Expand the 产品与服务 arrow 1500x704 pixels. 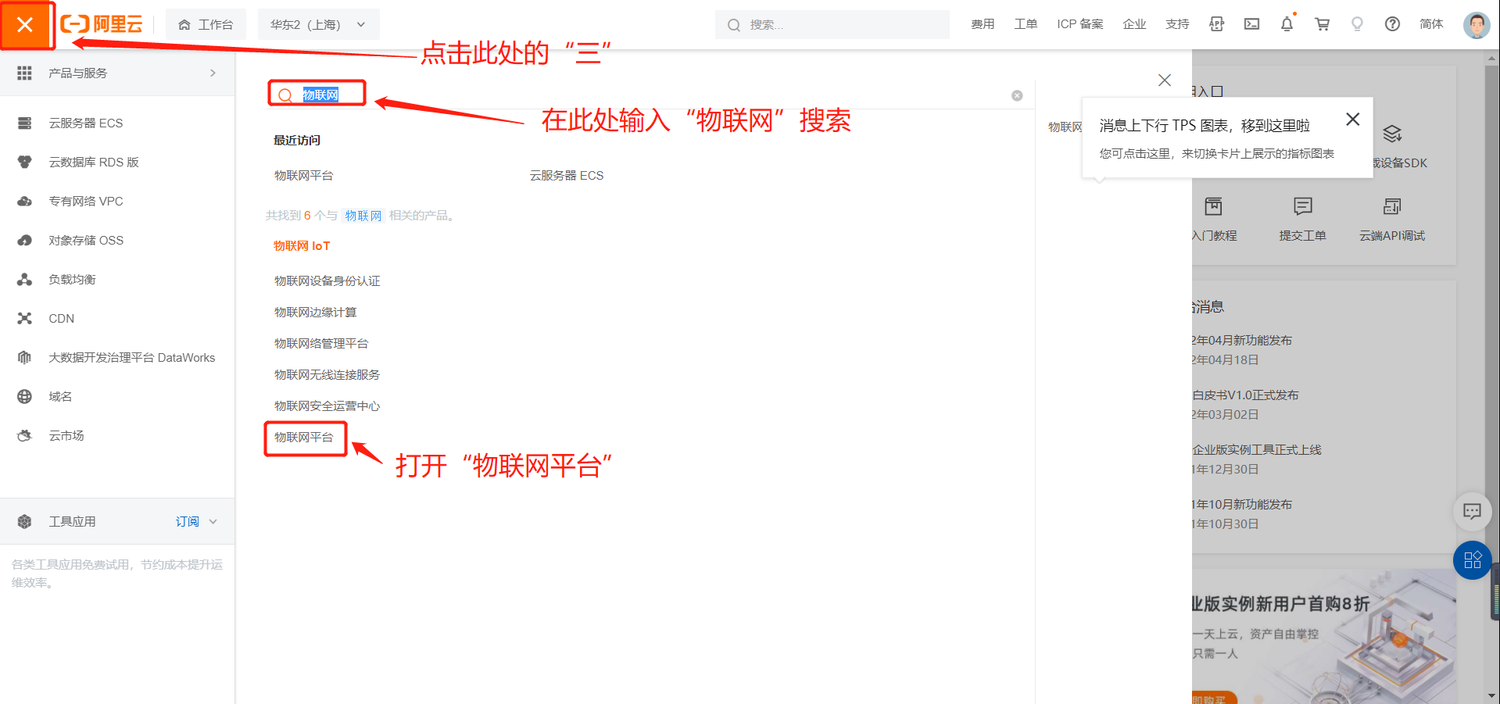tap(212, 73)
